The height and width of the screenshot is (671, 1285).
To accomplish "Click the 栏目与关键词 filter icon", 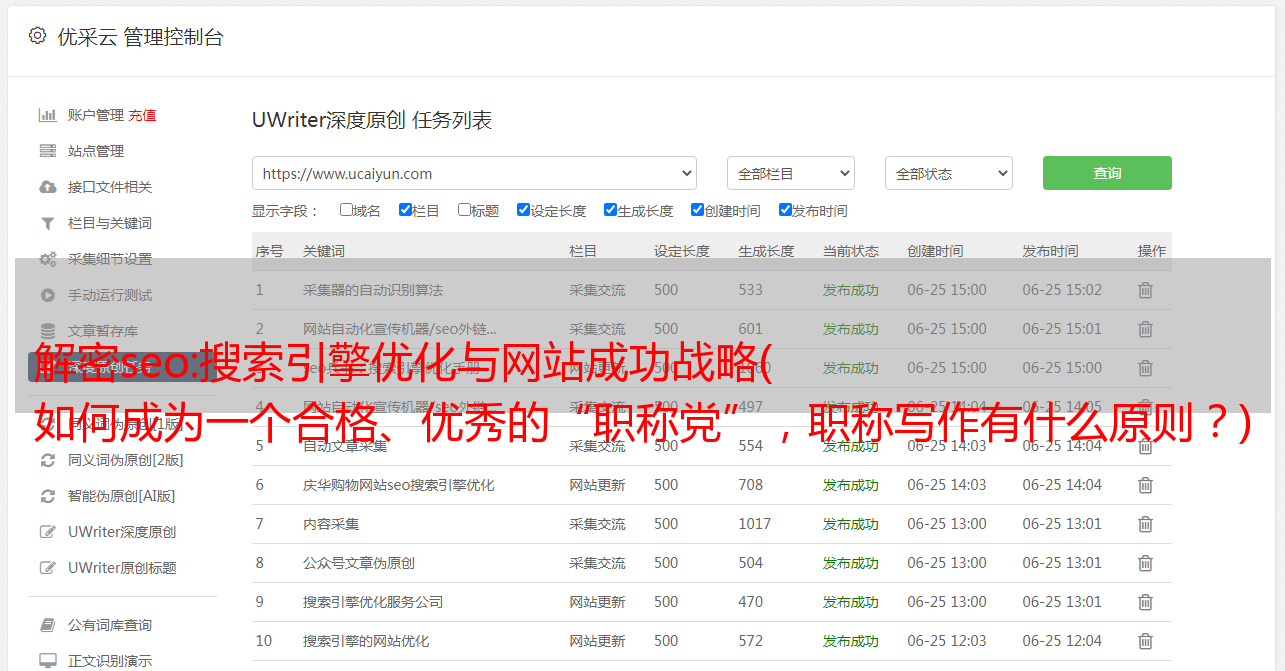I will 47,223.
